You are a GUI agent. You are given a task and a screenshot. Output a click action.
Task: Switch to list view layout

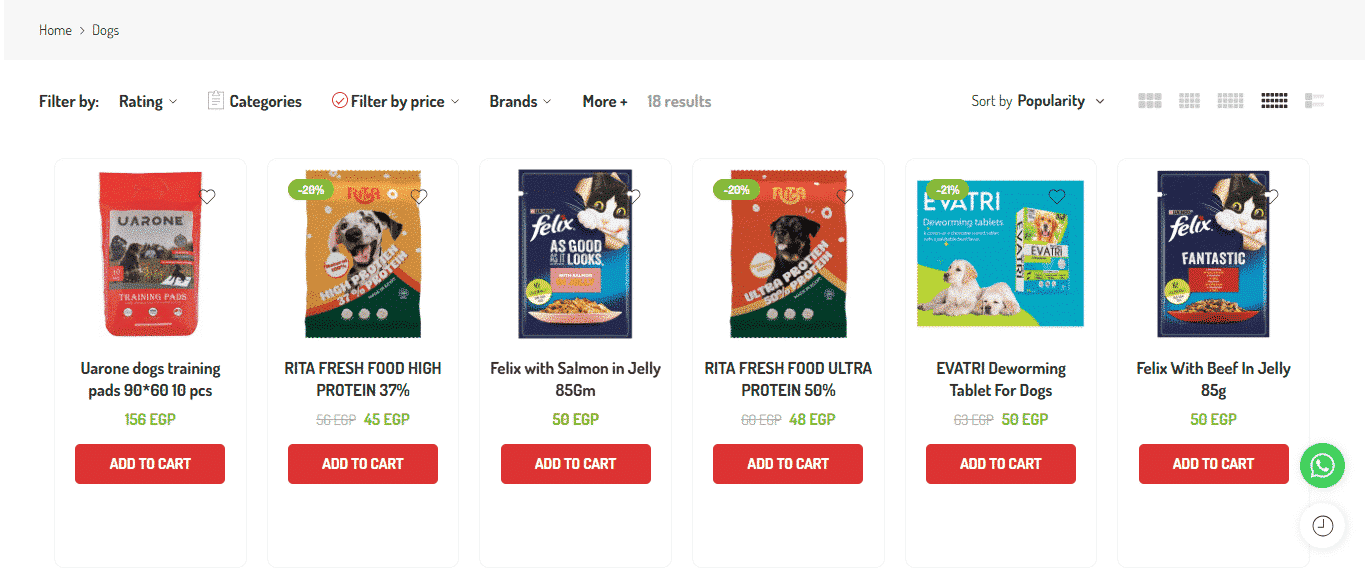click(x=1314, y=101)
